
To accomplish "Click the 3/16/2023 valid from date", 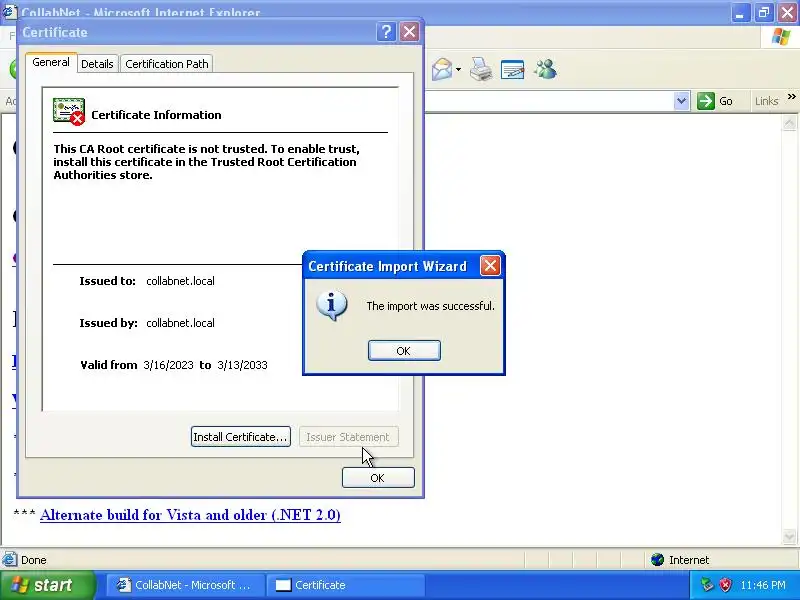I will pos(168,365).
